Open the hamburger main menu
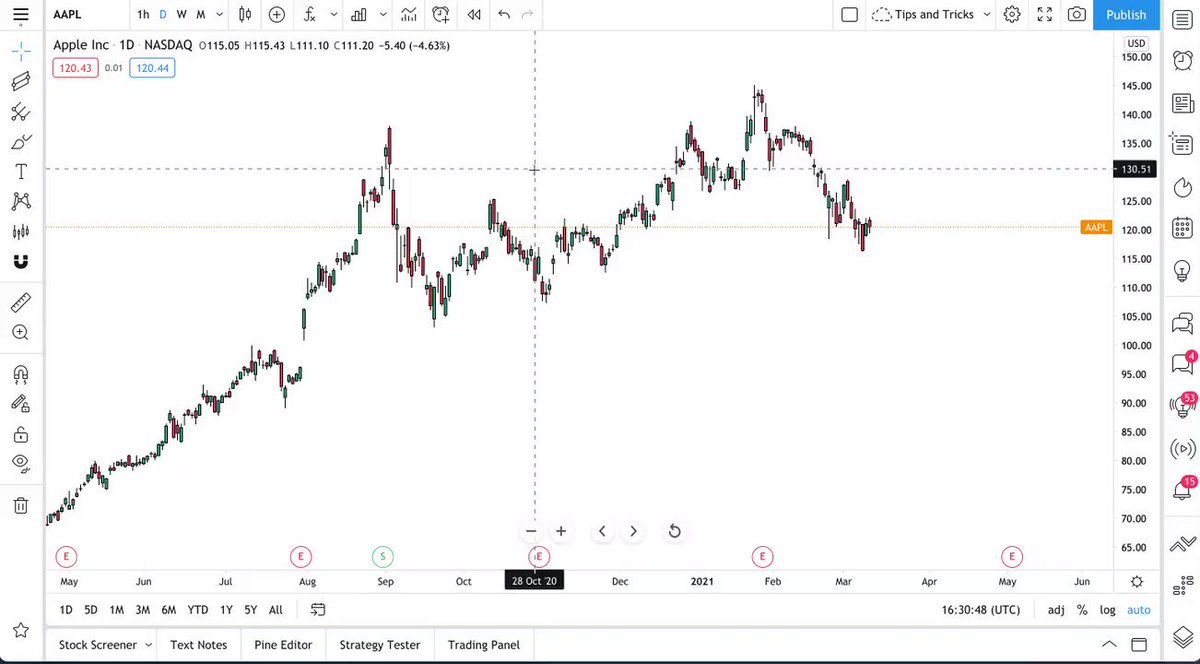The height and width of the screenshot is (664, 1200). (x=20, y=14)
